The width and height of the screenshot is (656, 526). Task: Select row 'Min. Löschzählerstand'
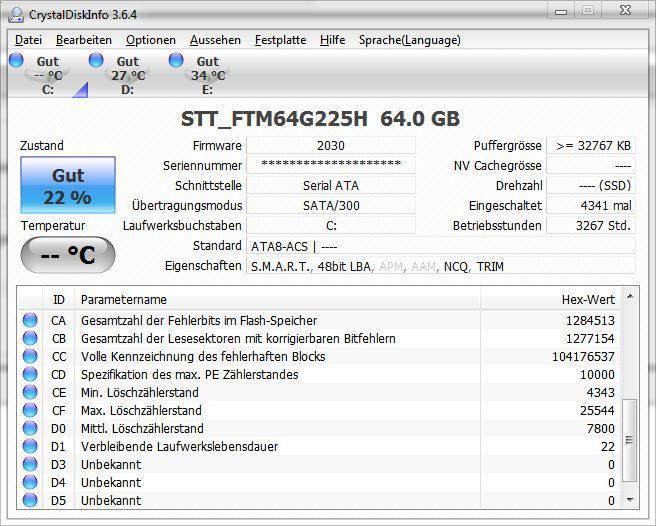click(x=320, y=393)
